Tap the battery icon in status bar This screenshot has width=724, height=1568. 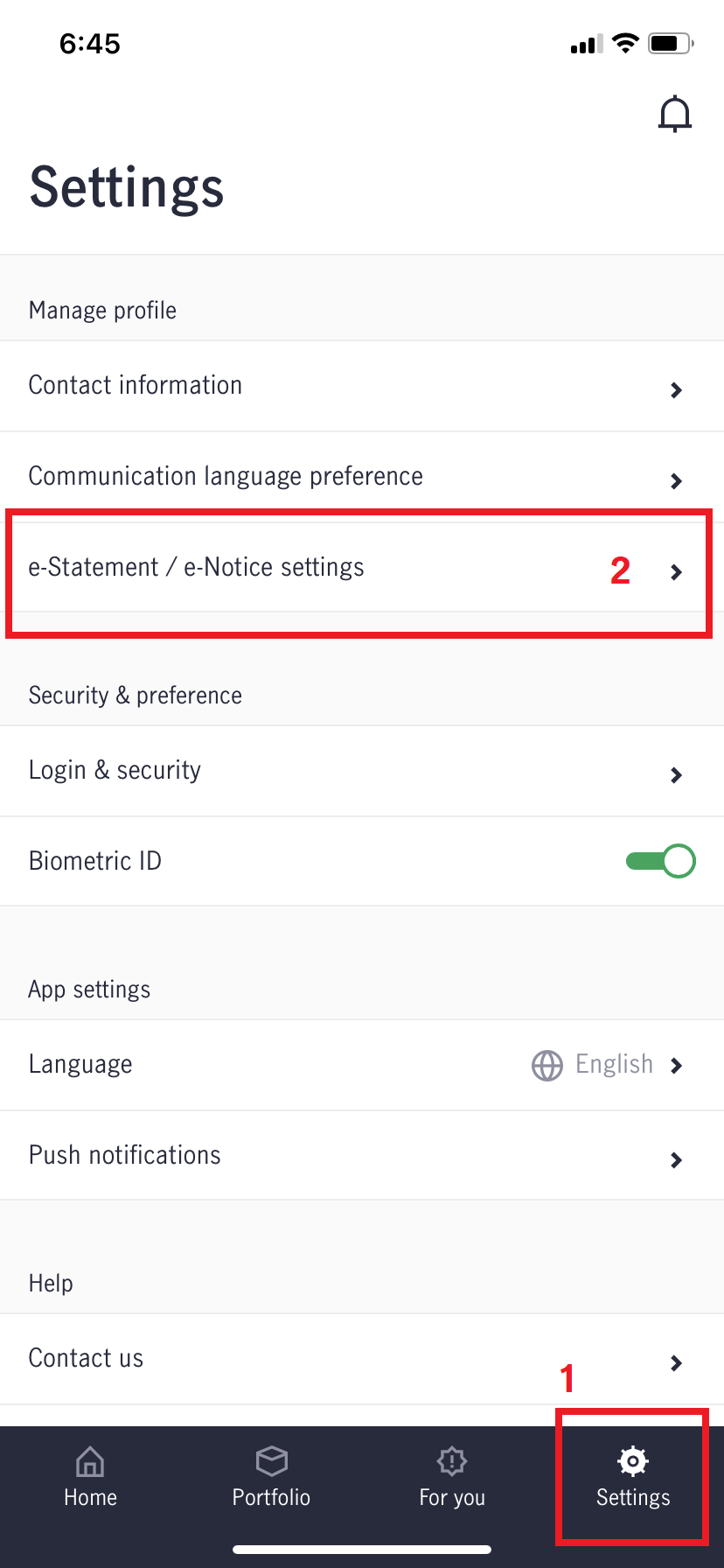pyautogui.click(x=672, y=43)
